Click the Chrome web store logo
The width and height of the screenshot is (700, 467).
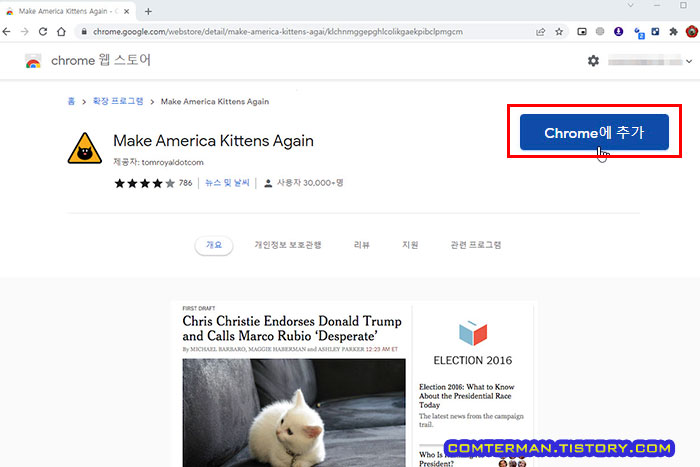[33, 61]
